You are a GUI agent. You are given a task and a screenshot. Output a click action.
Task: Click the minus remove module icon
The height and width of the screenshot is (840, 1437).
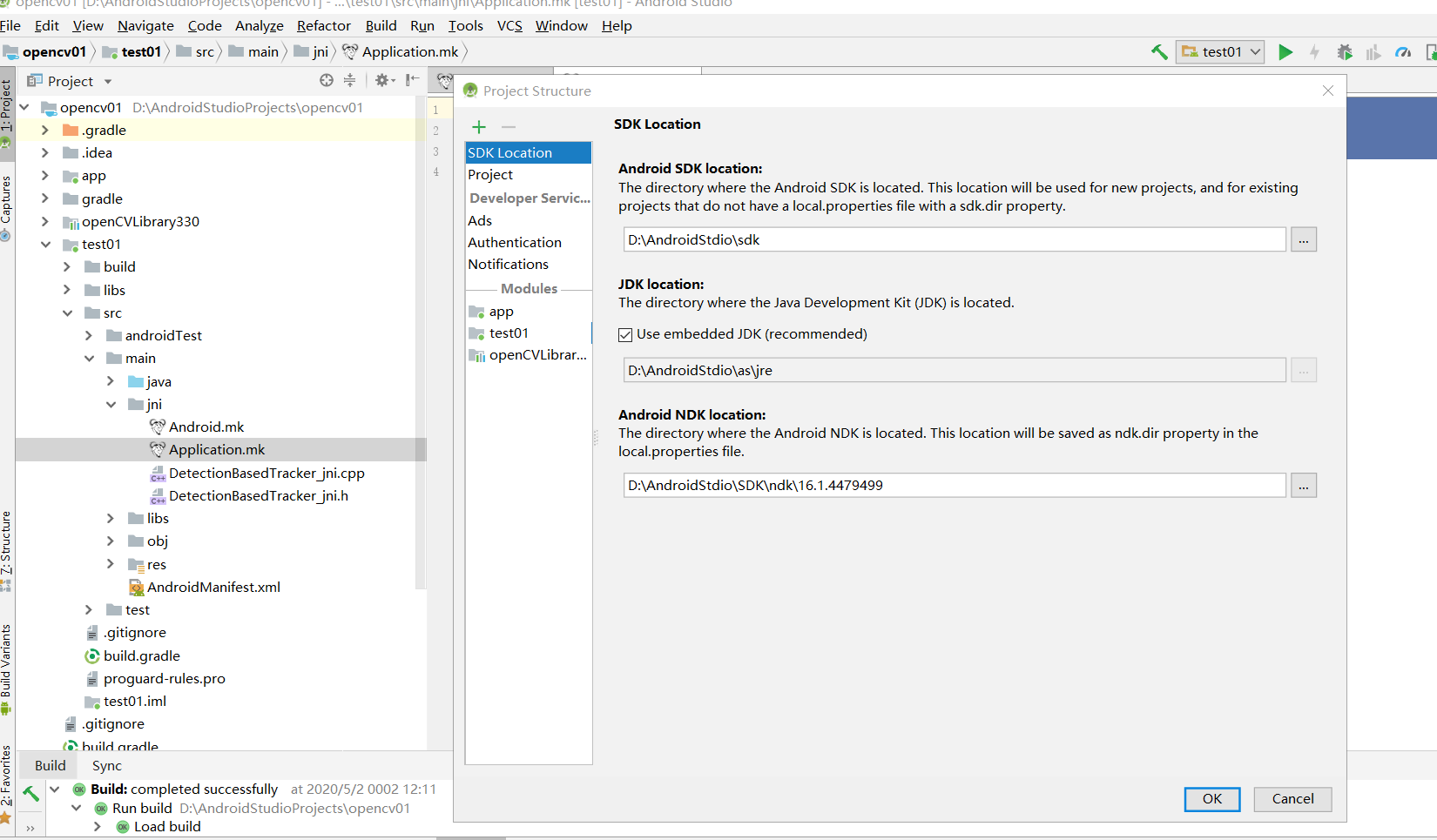tap(509, 127)
